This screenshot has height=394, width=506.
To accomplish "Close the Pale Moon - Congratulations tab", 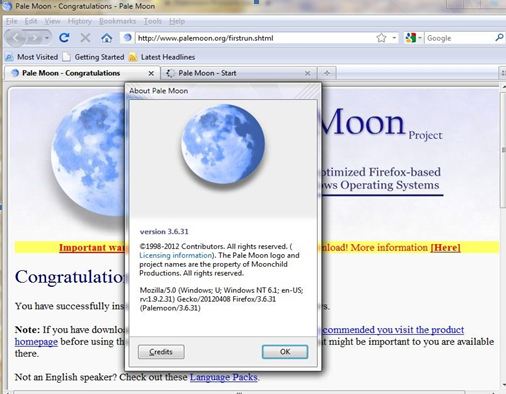I will (x=151, y=73).
